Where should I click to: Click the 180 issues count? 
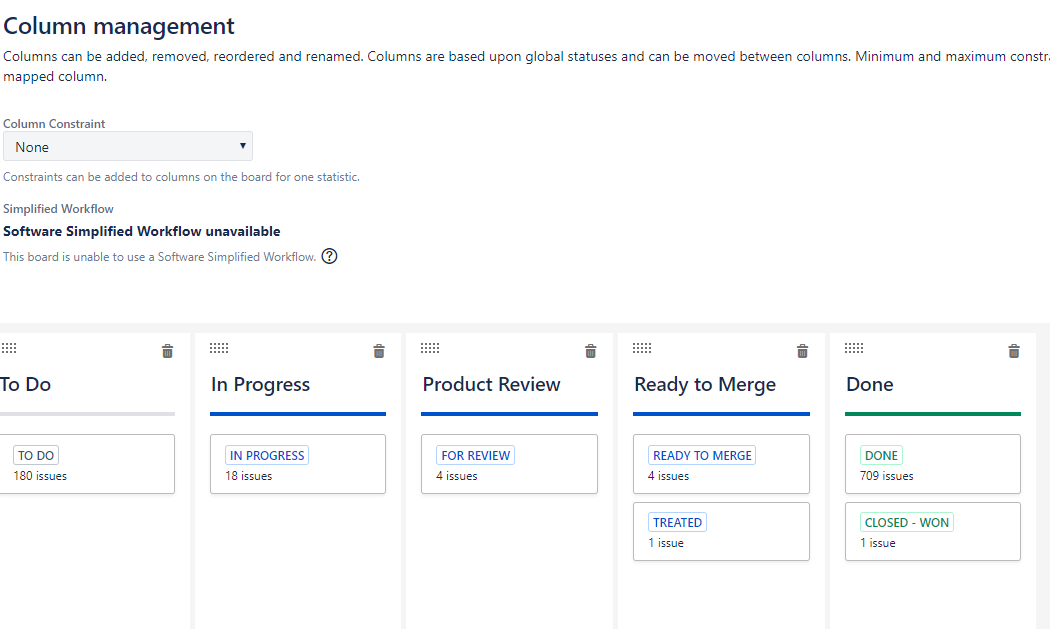pos(40,476)
